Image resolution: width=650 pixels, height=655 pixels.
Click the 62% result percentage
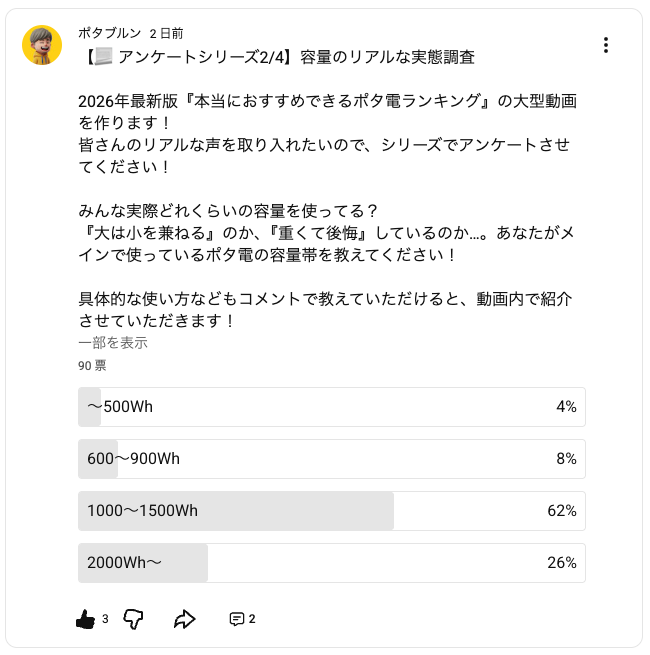pyautogui.click(x=562, y=511)
